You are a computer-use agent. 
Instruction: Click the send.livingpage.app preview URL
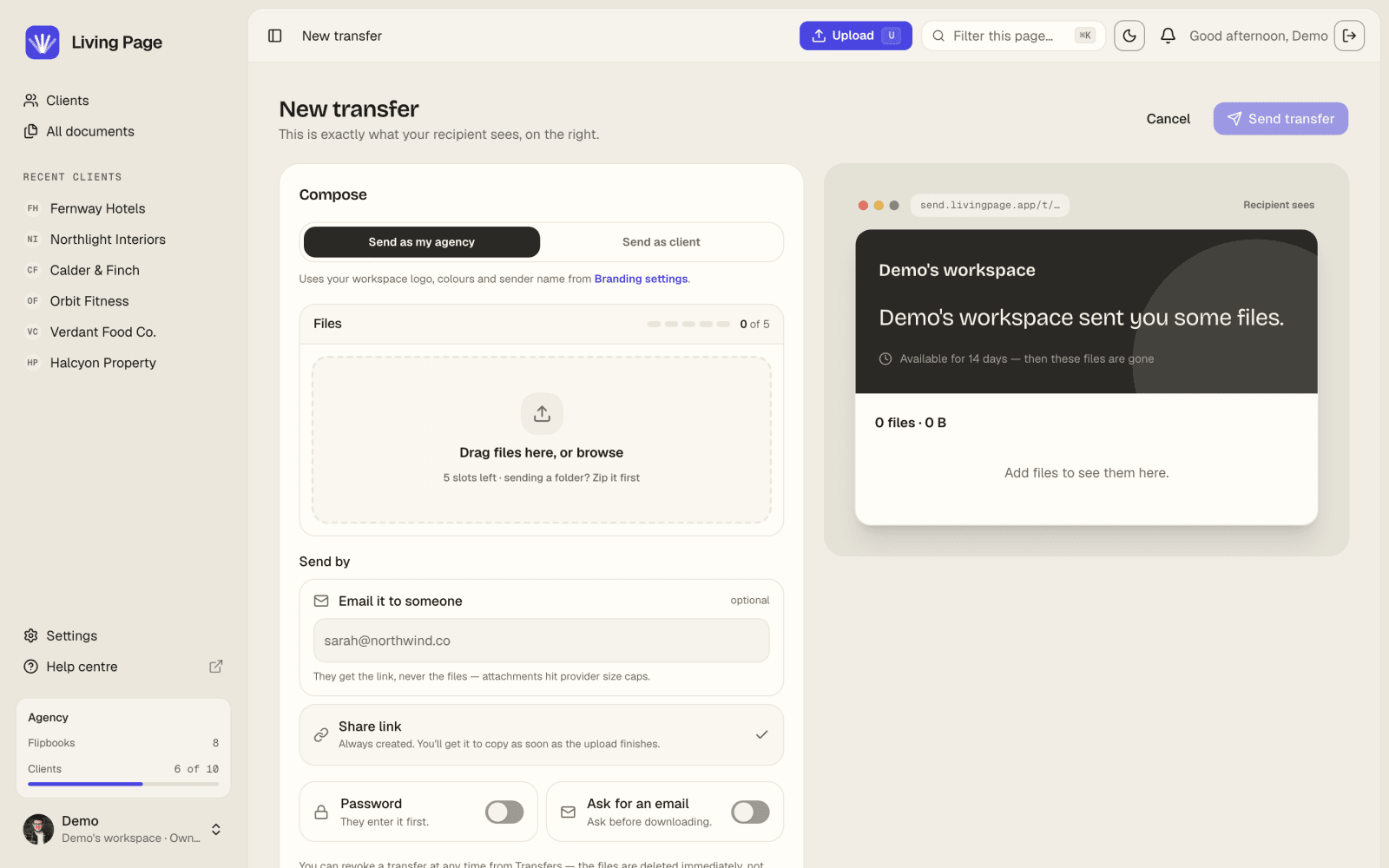point(990,206)
